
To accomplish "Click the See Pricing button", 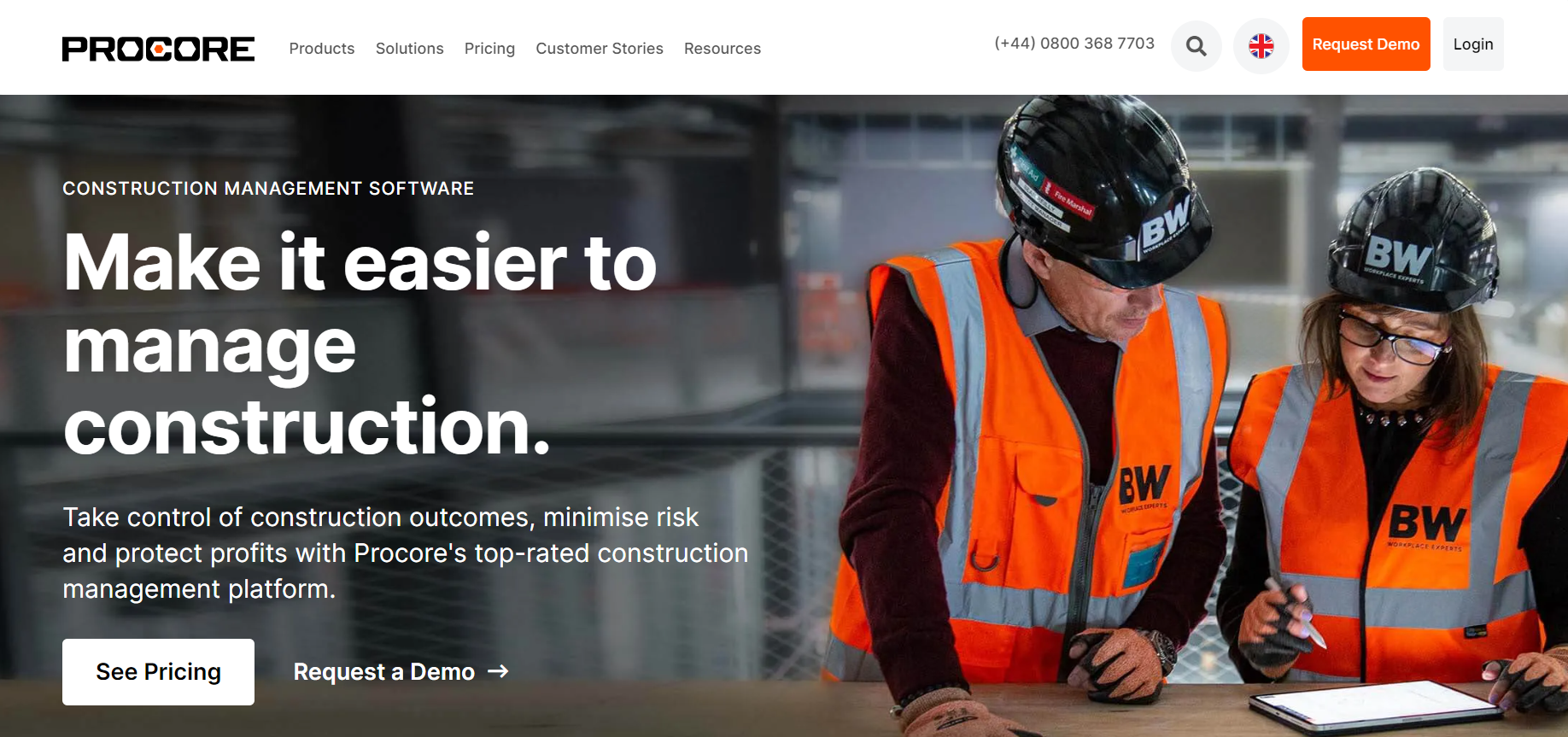I will [x=158, y=672].
